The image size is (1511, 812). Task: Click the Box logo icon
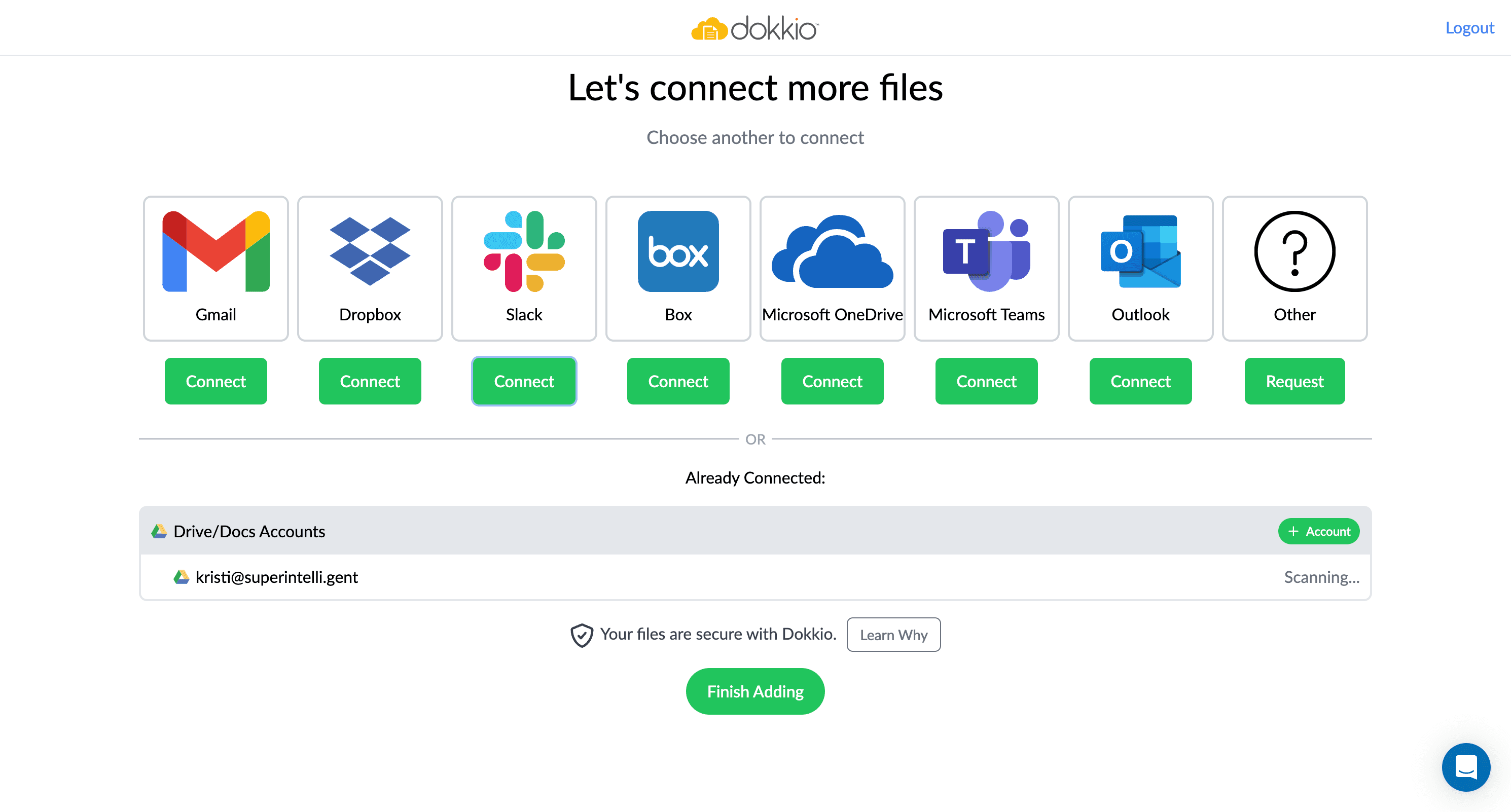click(678, 251)
